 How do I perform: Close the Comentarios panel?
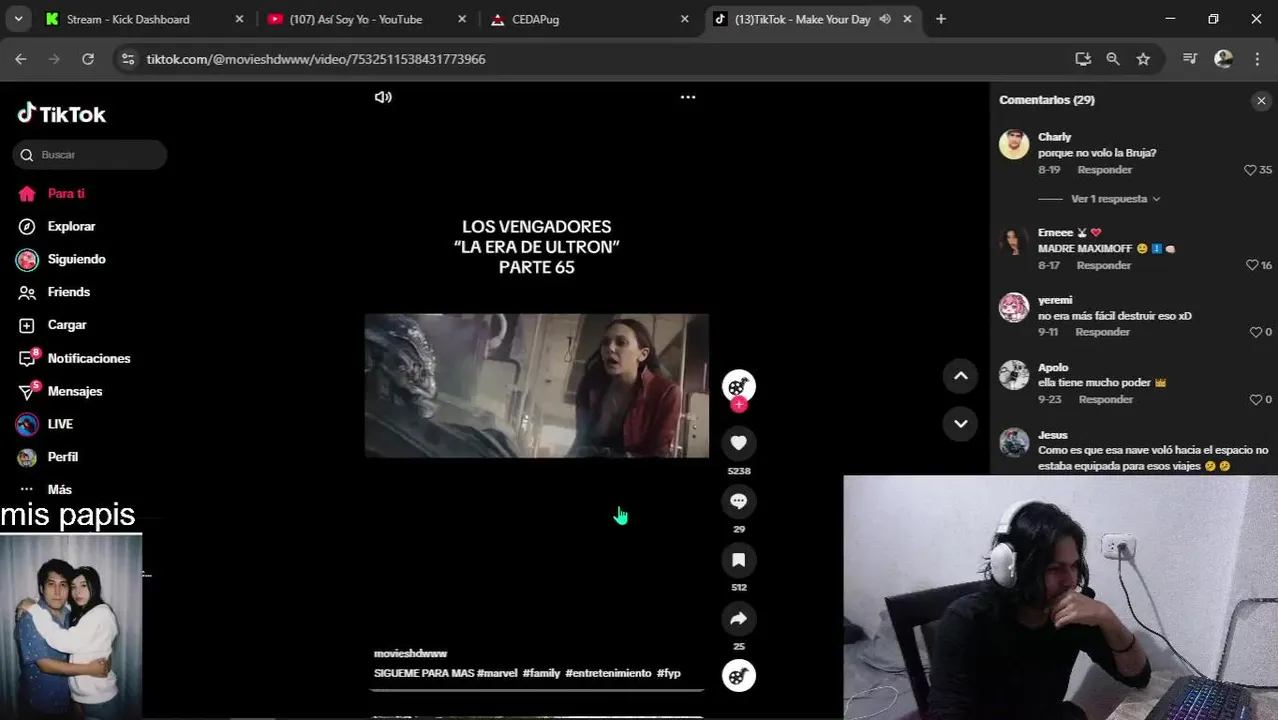(1261, 100)
